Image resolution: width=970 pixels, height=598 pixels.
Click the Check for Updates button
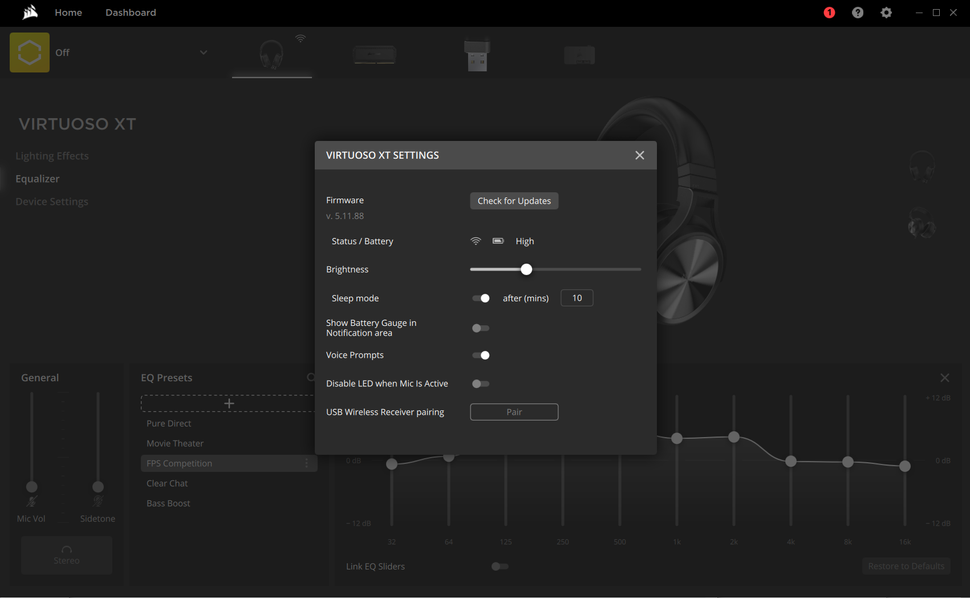pyautogui.click(x=514, y=200)
